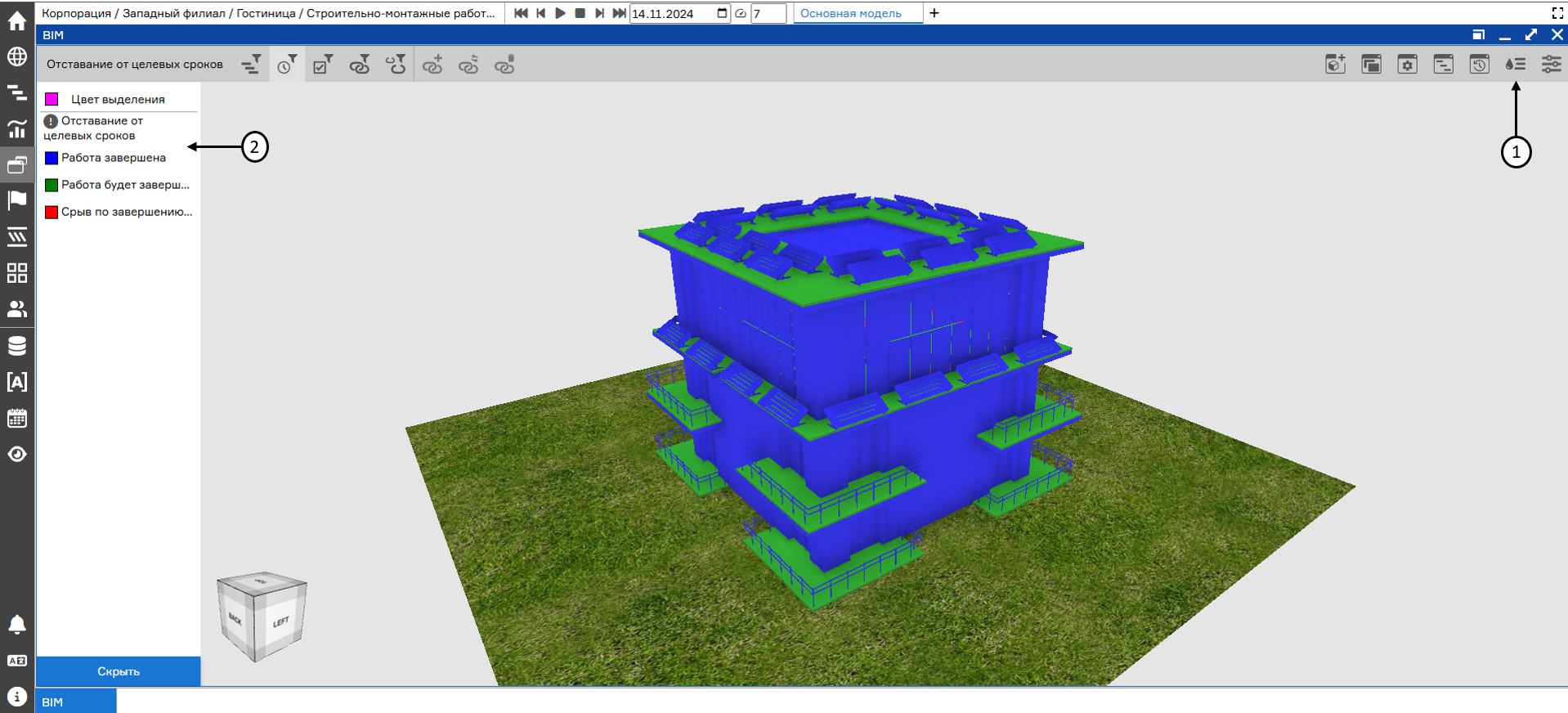1568x713 pixels.
Task: Open the flag icon in the sidebar
Action: pyautogui.click(x=17, y=200)
